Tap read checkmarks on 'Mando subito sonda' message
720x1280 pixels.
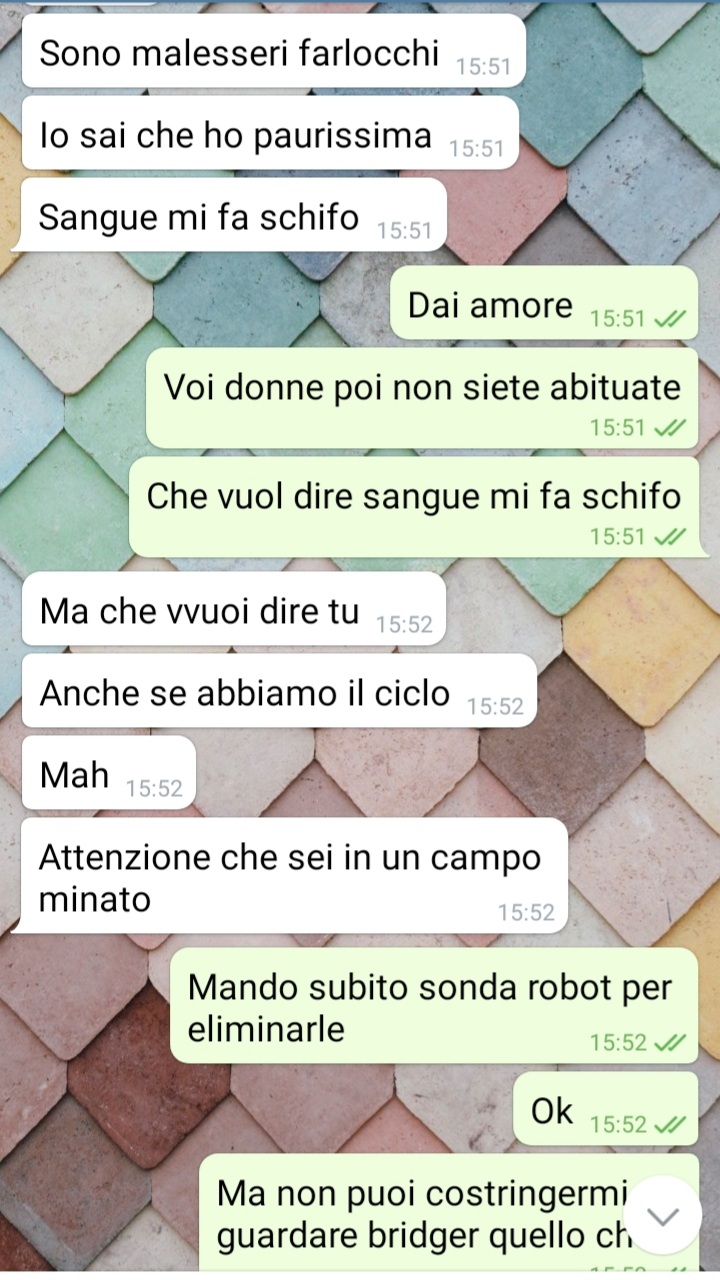tap(669, 1043)
